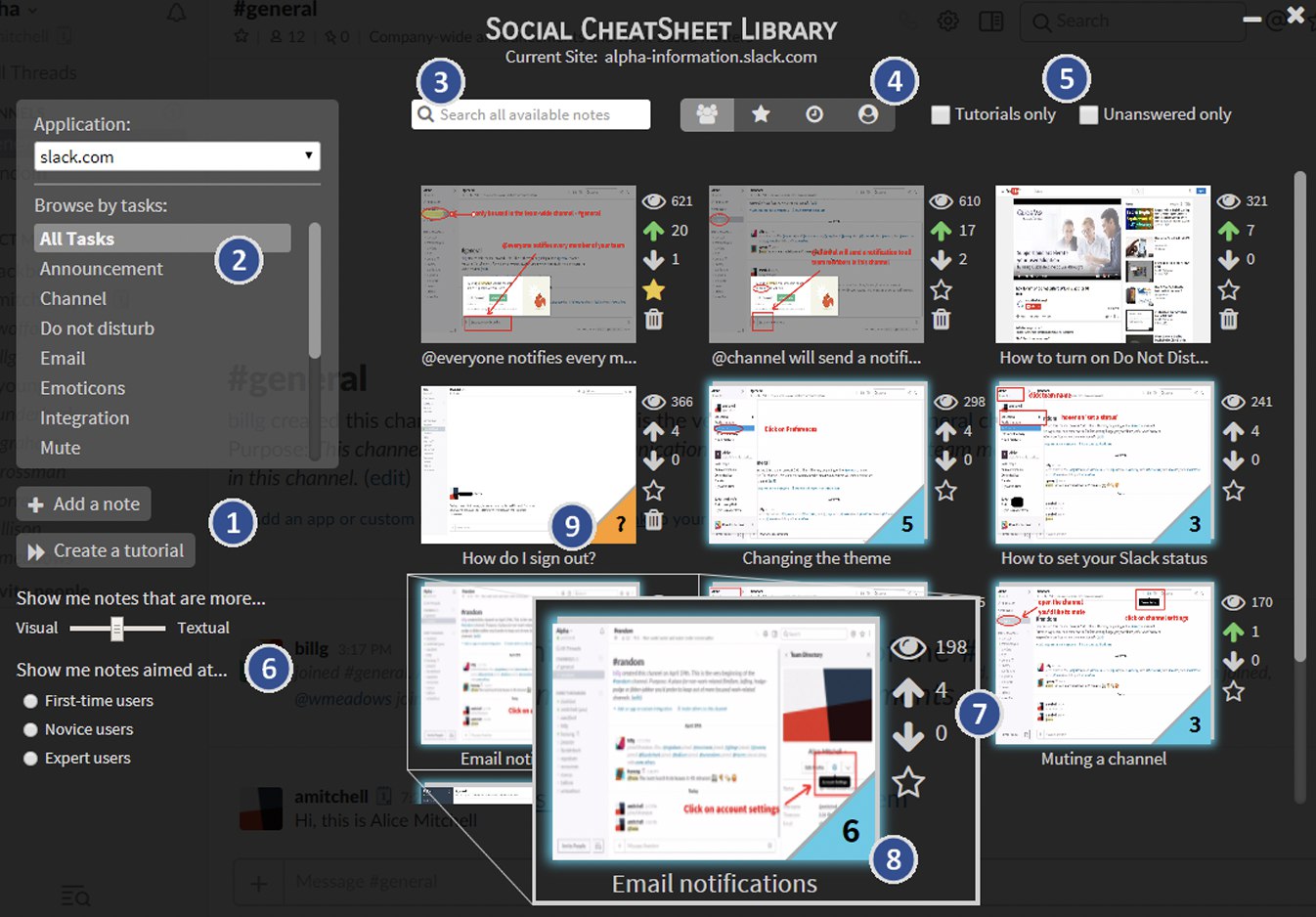
Task: Browse the Emoticons task category
Action: tap(82, 388)
